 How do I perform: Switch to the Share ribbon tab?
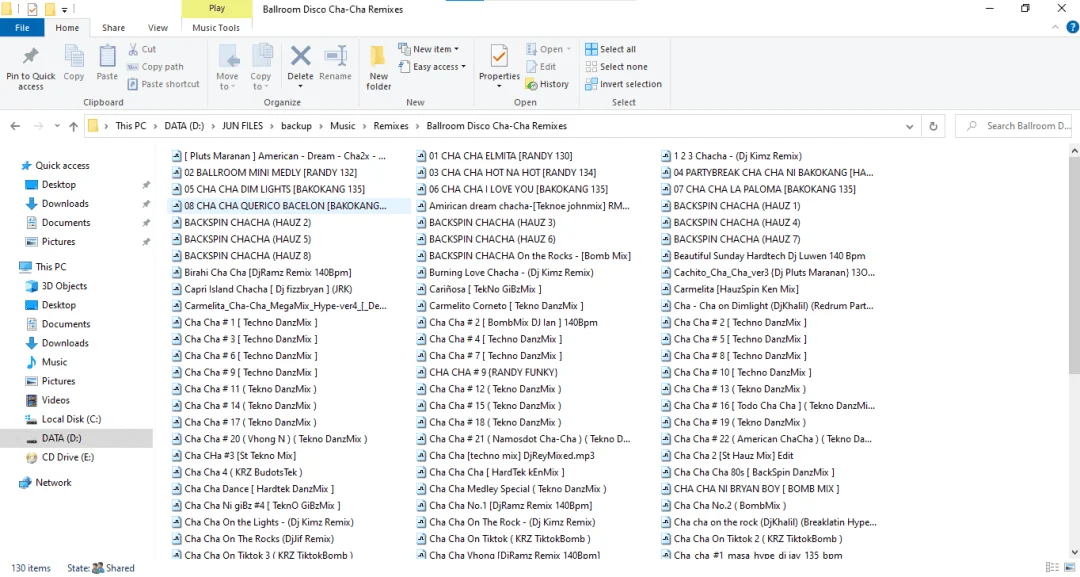click(114, 28)
